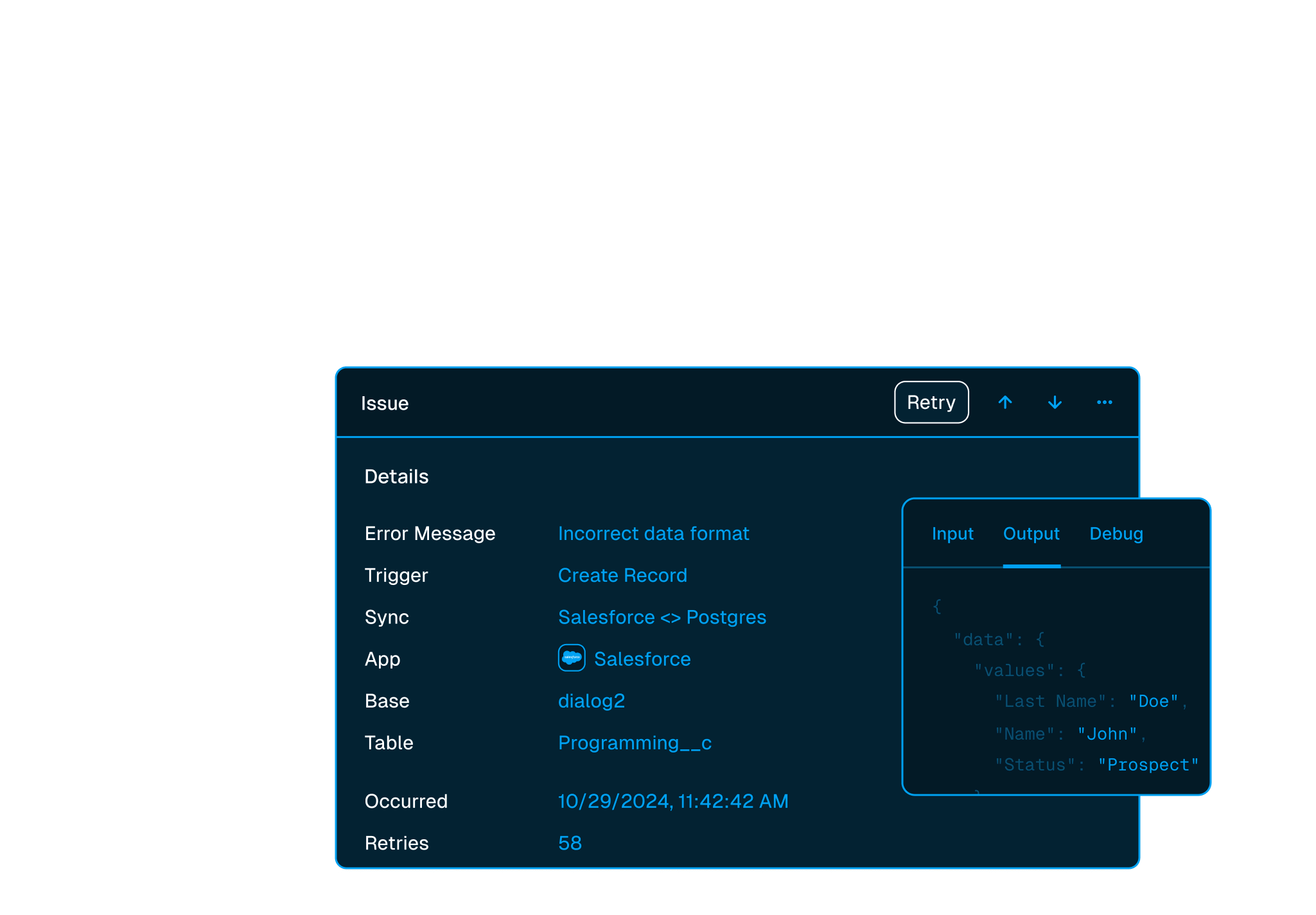This screenshot has height=915, width=1316.
Task: Open the Debug tab
Action: (1116, 534)
